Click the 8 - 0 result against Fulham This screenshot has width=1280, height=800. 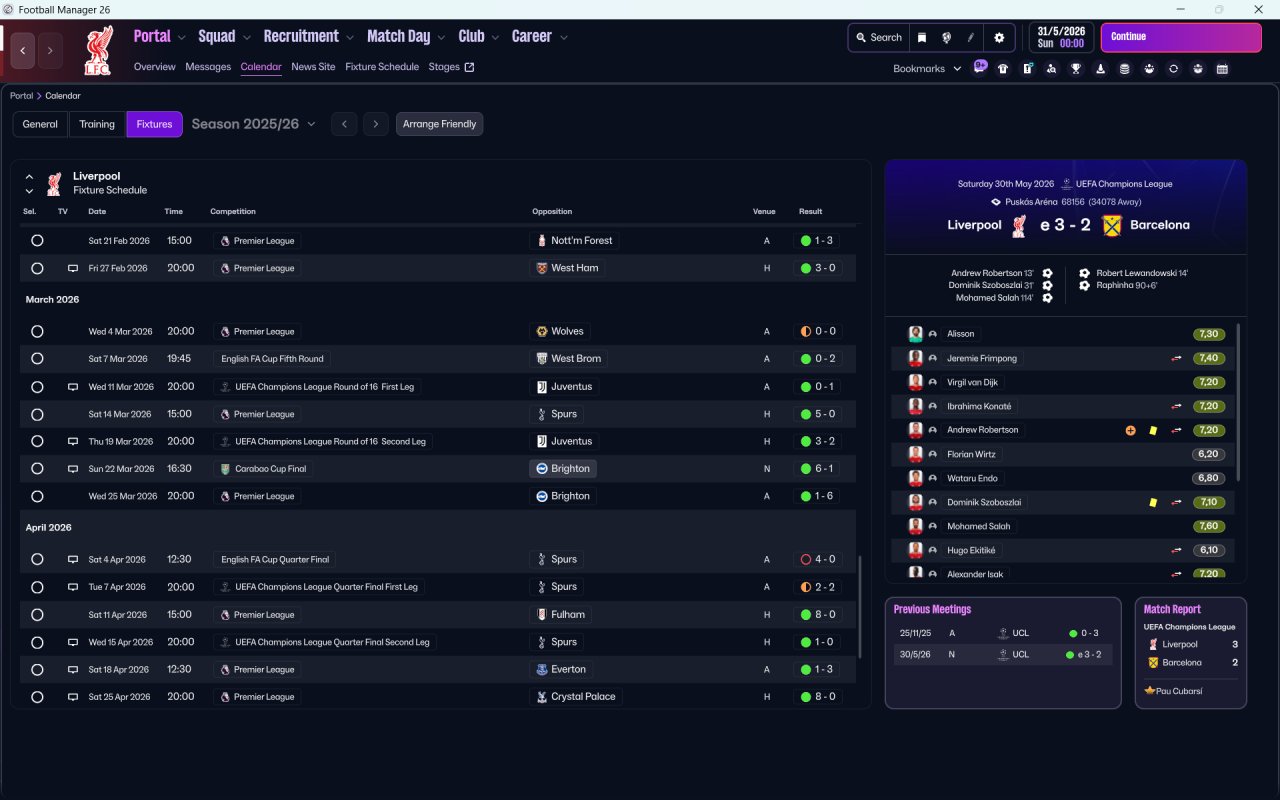tap(818, 614)
